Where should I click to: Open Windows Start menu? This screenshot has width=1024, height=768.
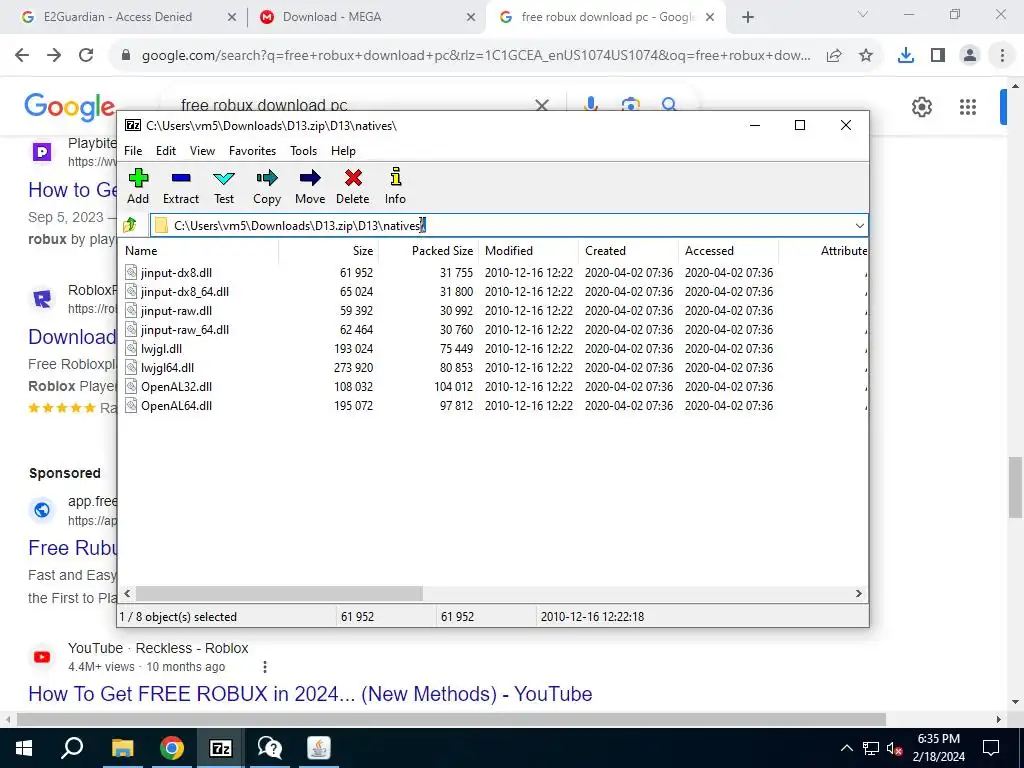click(24, 748)
